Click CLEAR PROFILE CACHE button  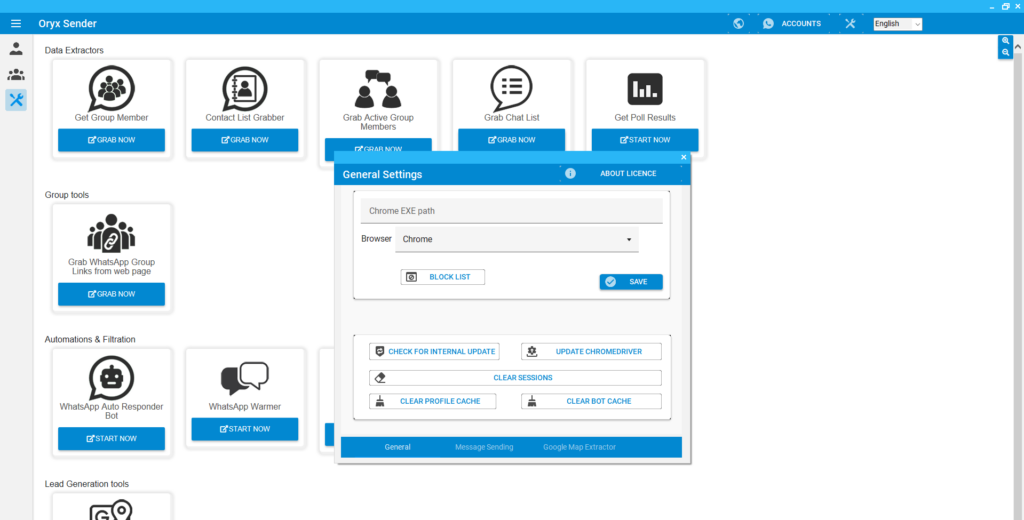click(x=432, y=401)
